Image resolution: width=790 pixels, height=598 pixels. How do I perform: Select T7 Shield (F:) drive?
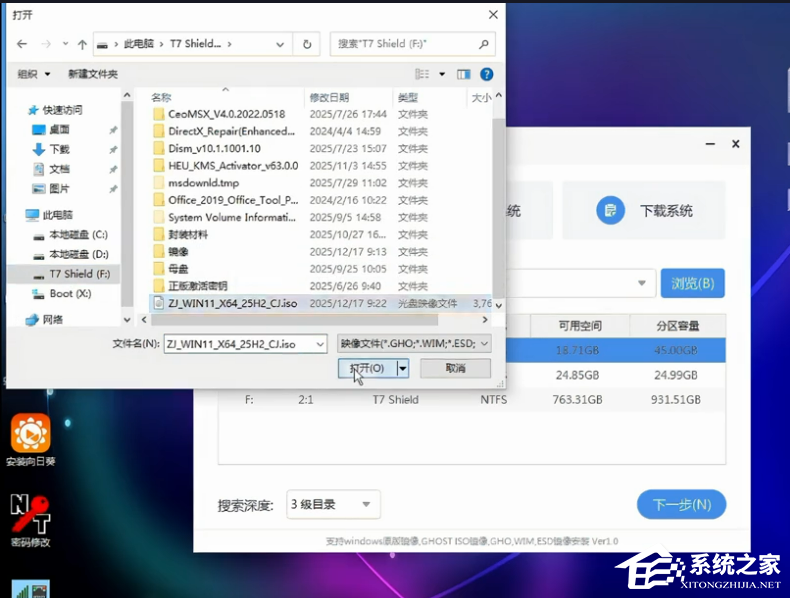(x=80, y=274)
